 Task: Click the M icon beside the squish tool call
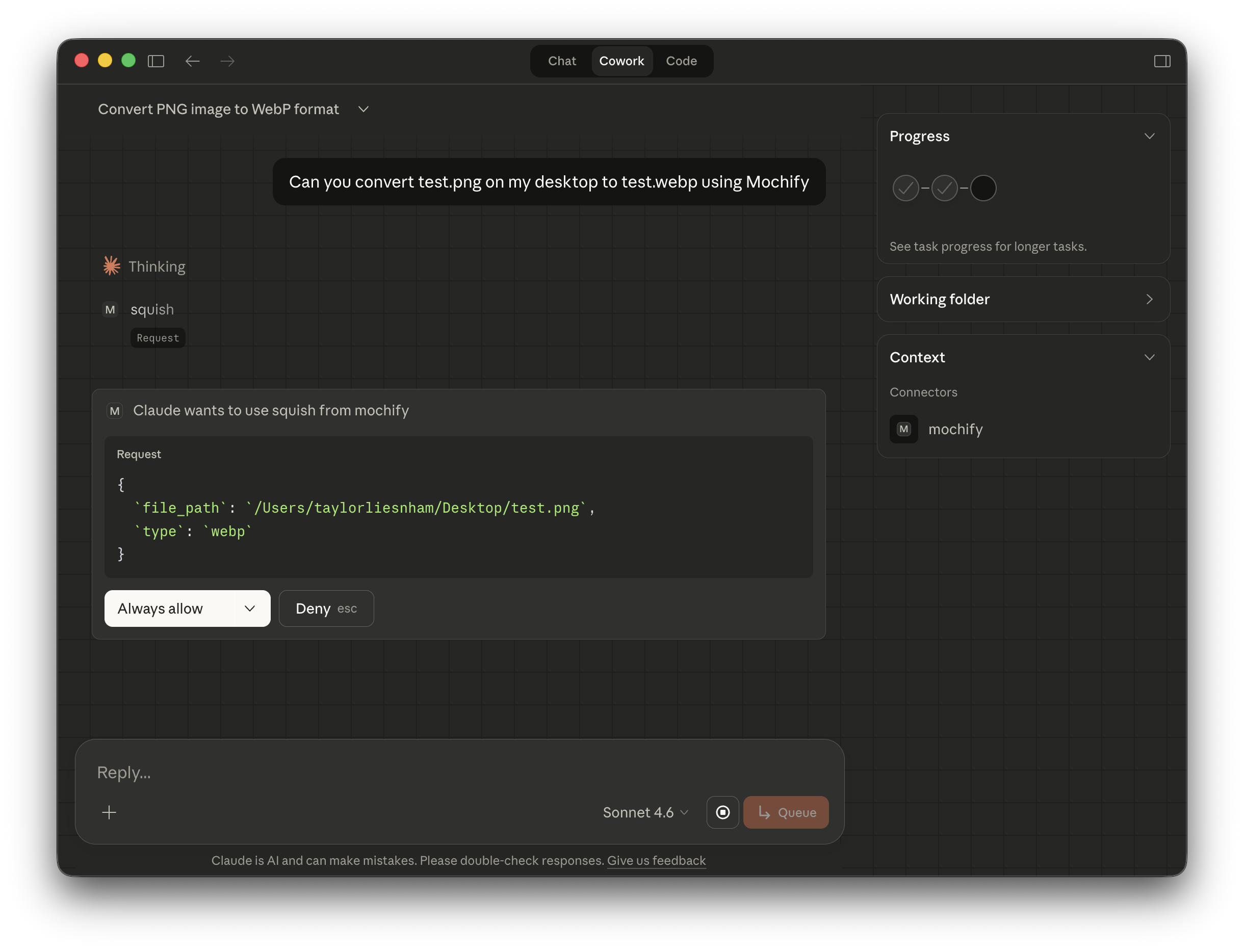pos(111,309)
